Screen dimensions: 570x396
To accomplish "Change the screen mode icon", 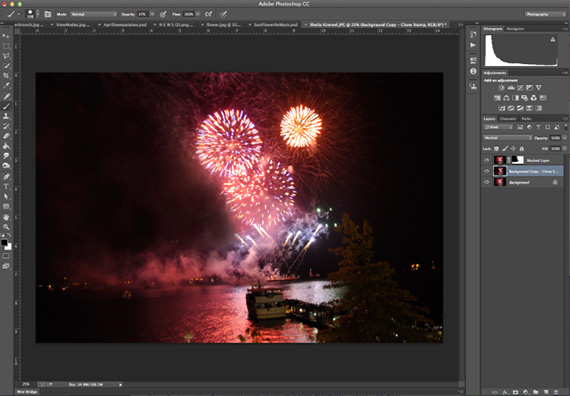I will [6, 266].
